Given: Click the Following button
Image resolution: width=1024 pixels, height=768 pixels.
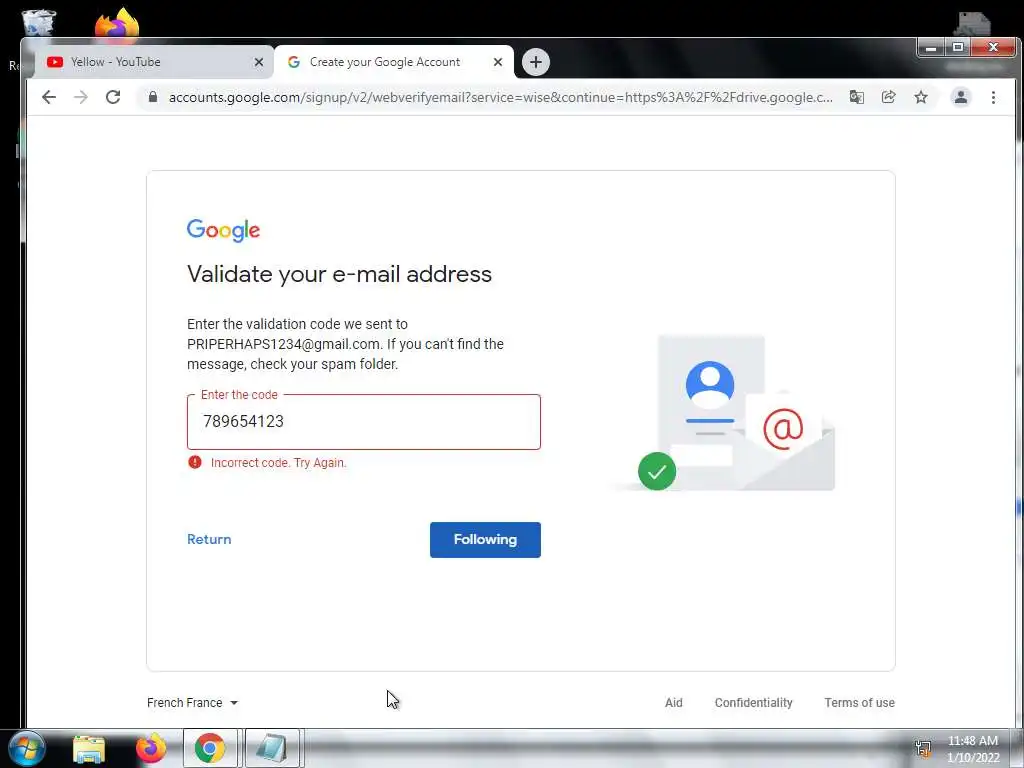Looking at the screenshot, I should [x=485, y=539].
